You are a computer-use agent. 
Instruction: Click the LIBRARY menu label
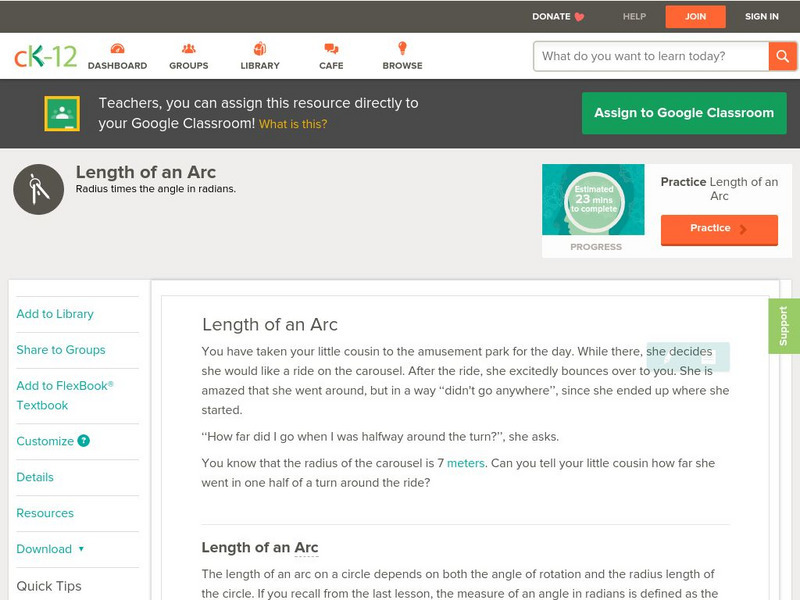tap(260, 66)
